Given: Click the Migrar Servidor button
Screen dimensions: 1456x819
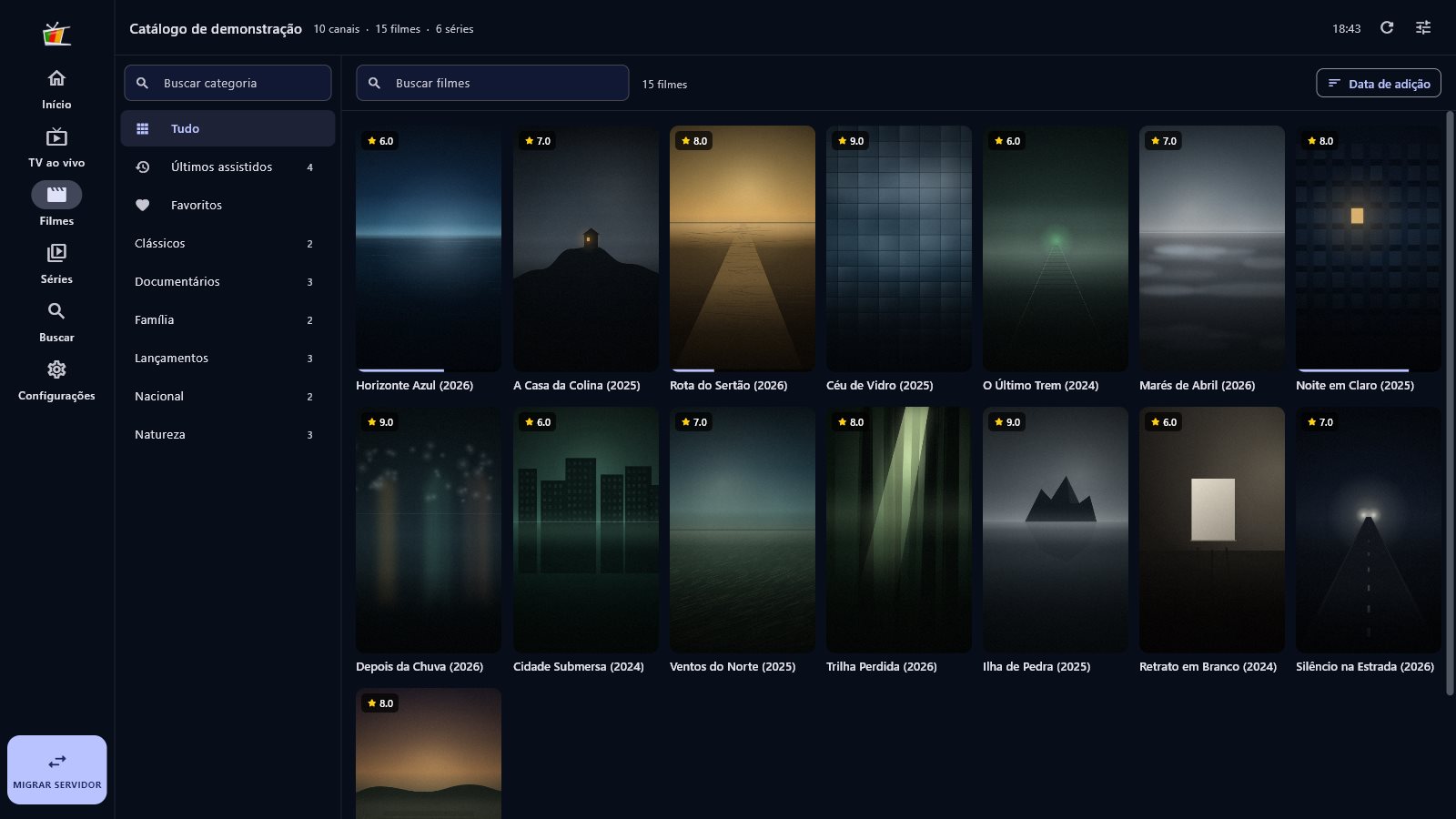Looking at the screenshot, I should [57, 770].
